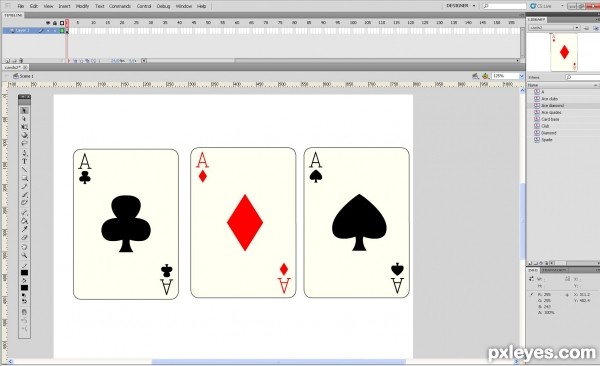Select the Hand tool
Viewport: 600px width, 366px height.
click(x=24, y=247)
